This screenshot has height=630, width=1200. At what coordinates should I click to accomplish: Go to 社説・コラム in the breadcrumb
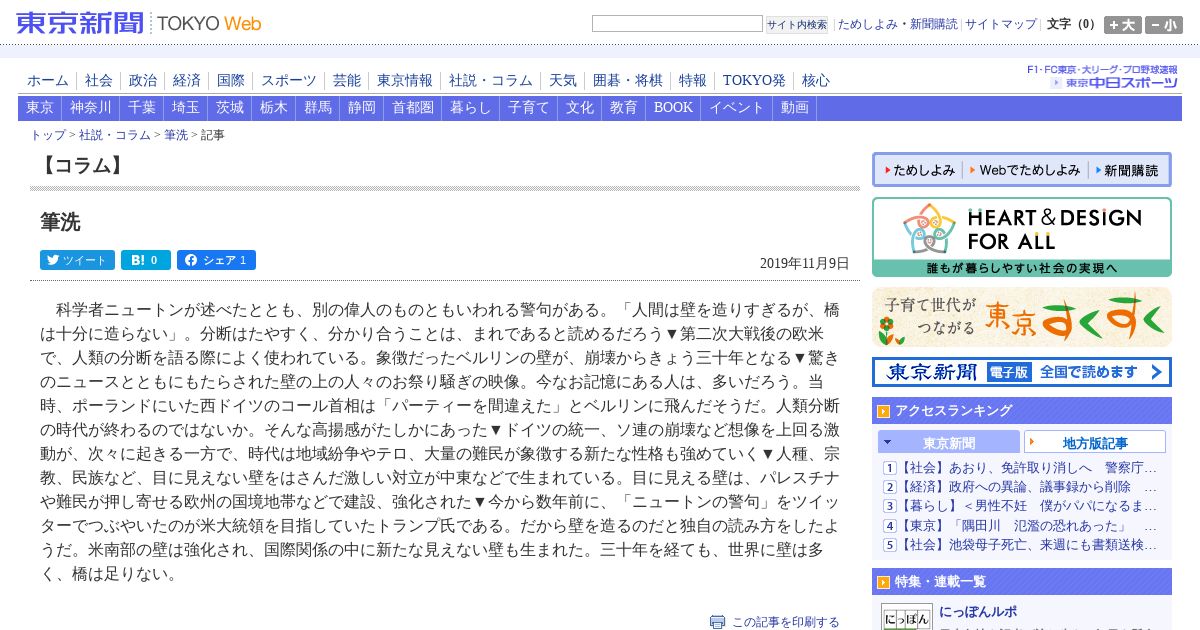point(115,135)
